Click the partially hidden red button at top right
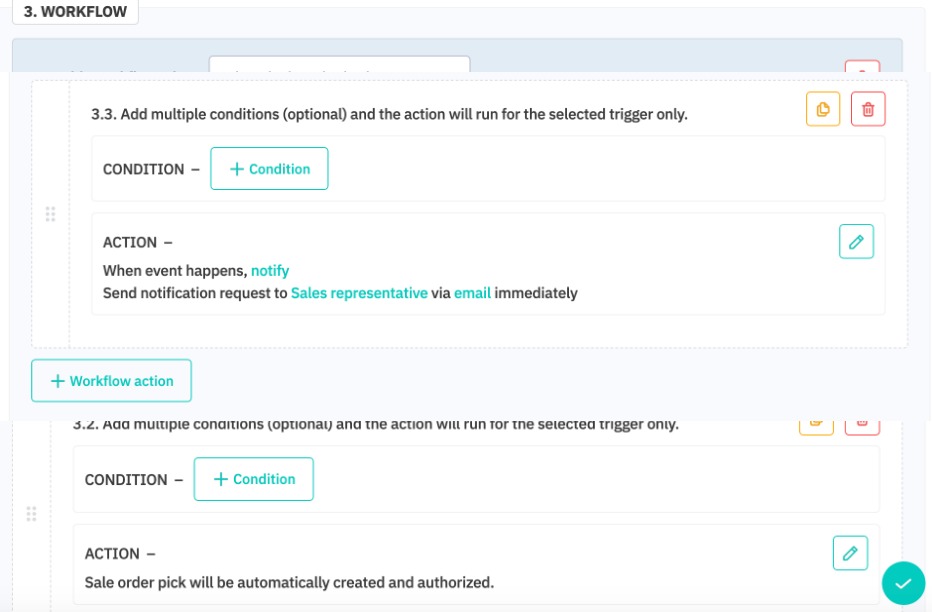Viewport: 932px width, 612px height. [x=862, y=67]
